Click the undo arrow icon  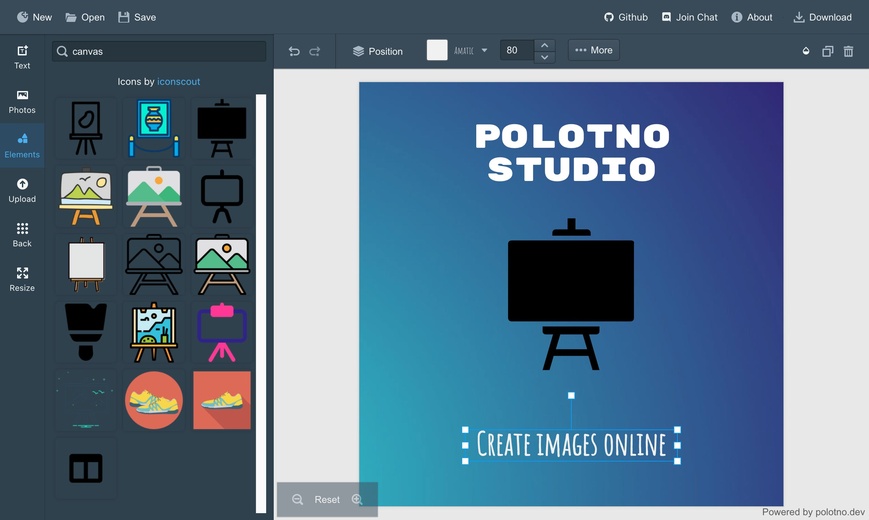point(294,51)
